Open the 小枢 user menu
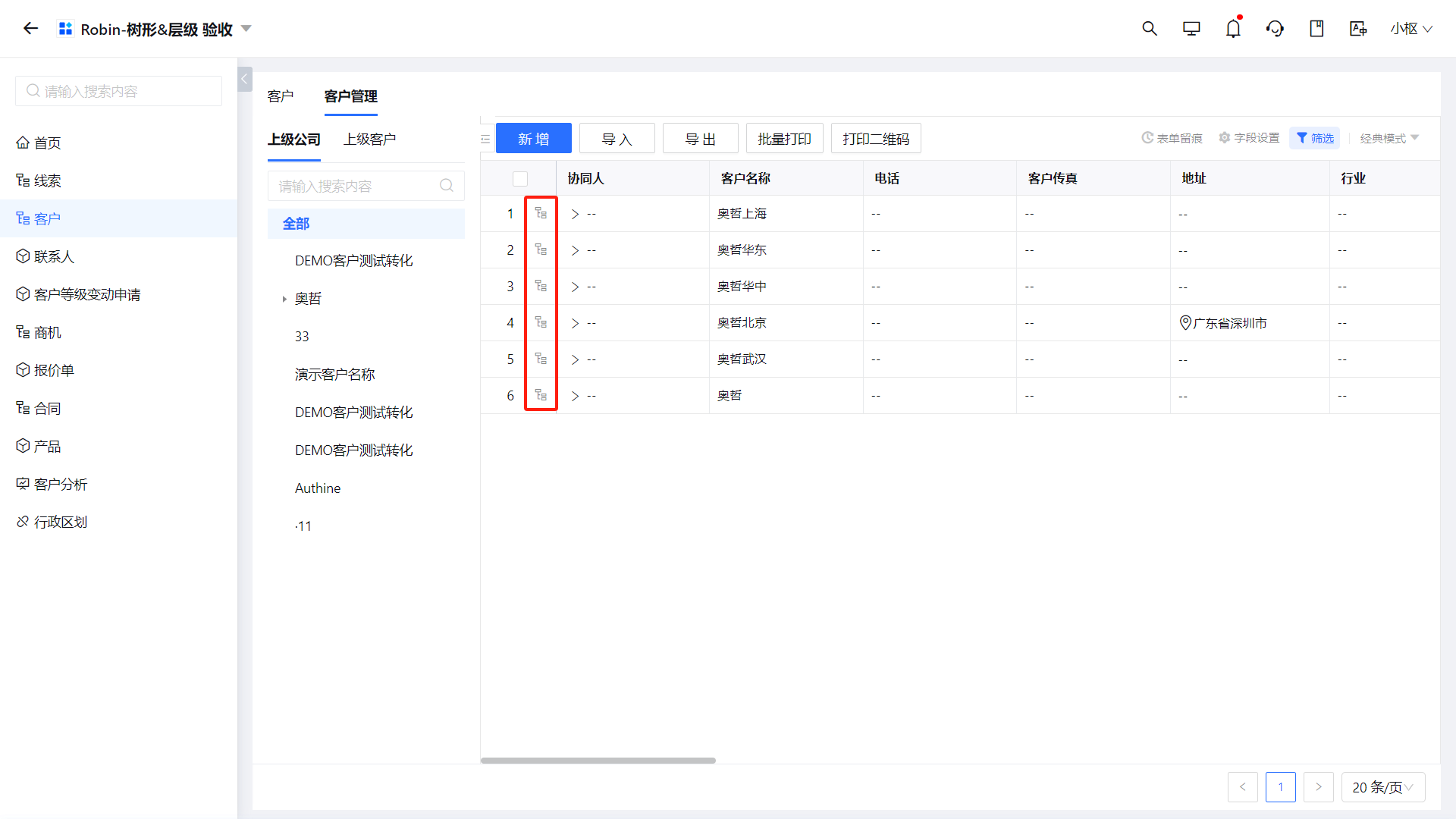The width and height of the screenshot is (1456, 819). (x=1410, y=29)
